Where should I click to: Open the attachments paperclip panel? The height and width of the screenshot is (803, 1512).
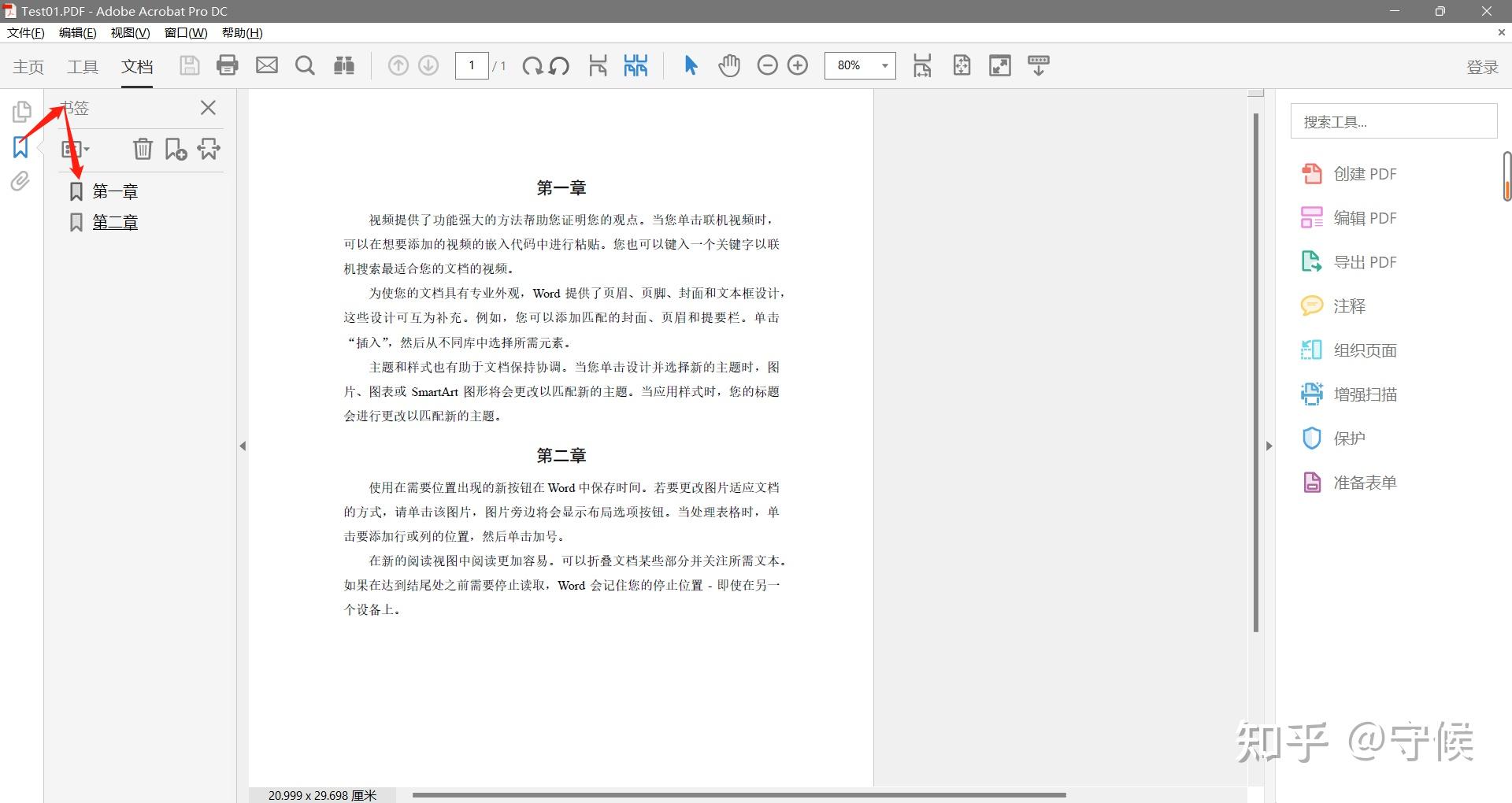pyautogui.click(x=20, y=182)
